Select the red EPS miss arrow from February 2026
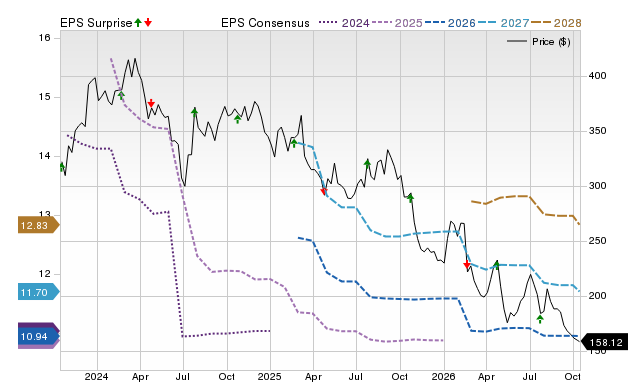Viewport: 640px width, 382px height. pos(467,265)
